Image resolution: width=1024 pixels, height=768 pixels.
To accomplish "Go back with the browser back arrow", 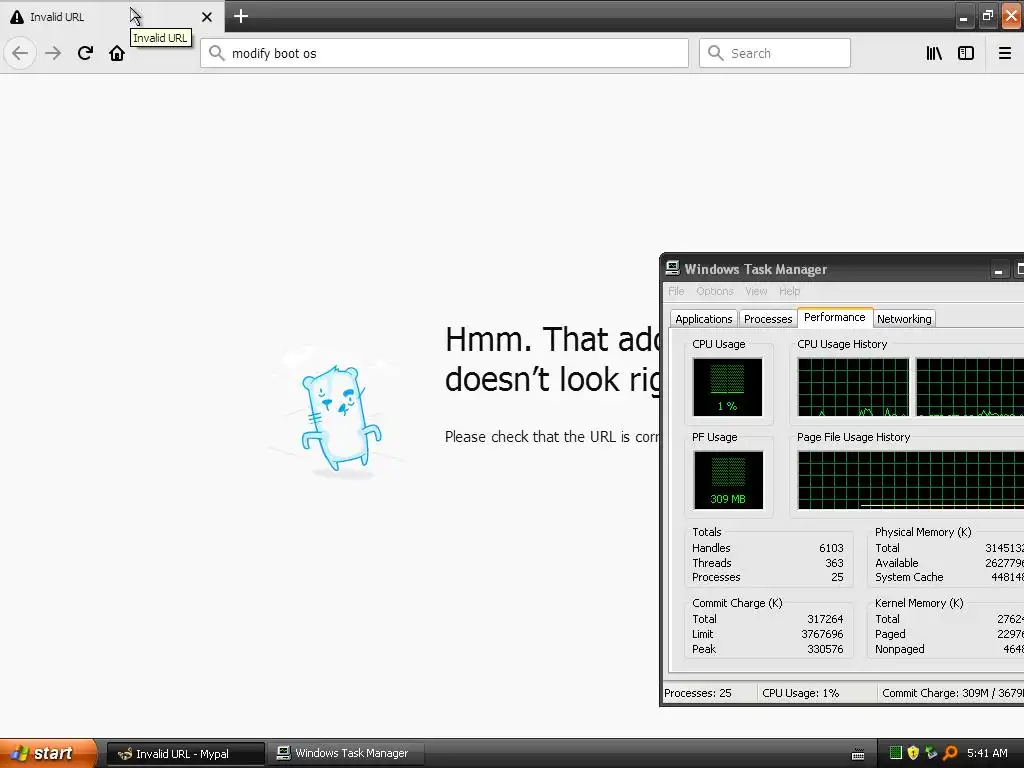I will tap(20, 53).
